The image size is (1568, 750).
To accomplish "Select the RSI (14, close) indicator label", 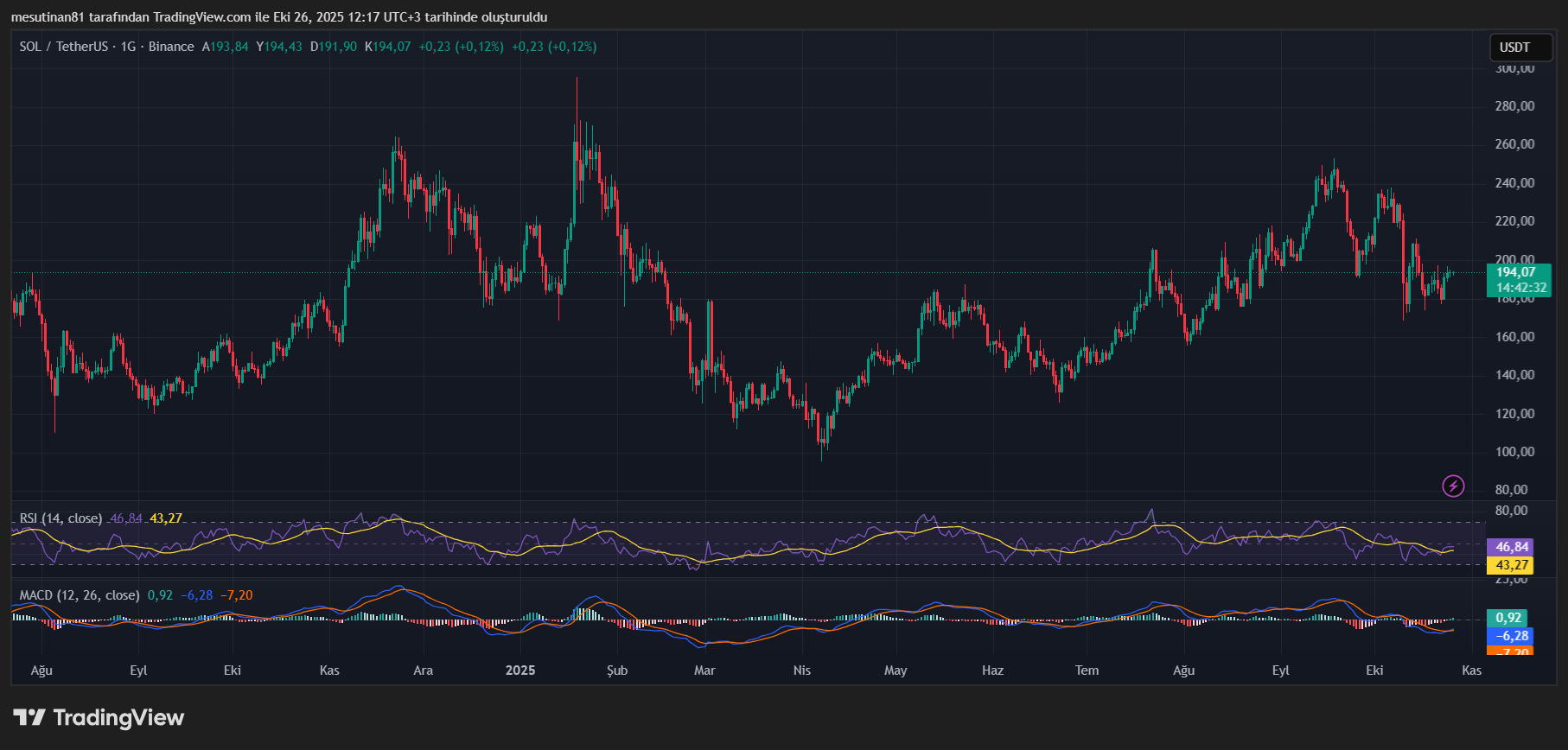I will (61, 518).
